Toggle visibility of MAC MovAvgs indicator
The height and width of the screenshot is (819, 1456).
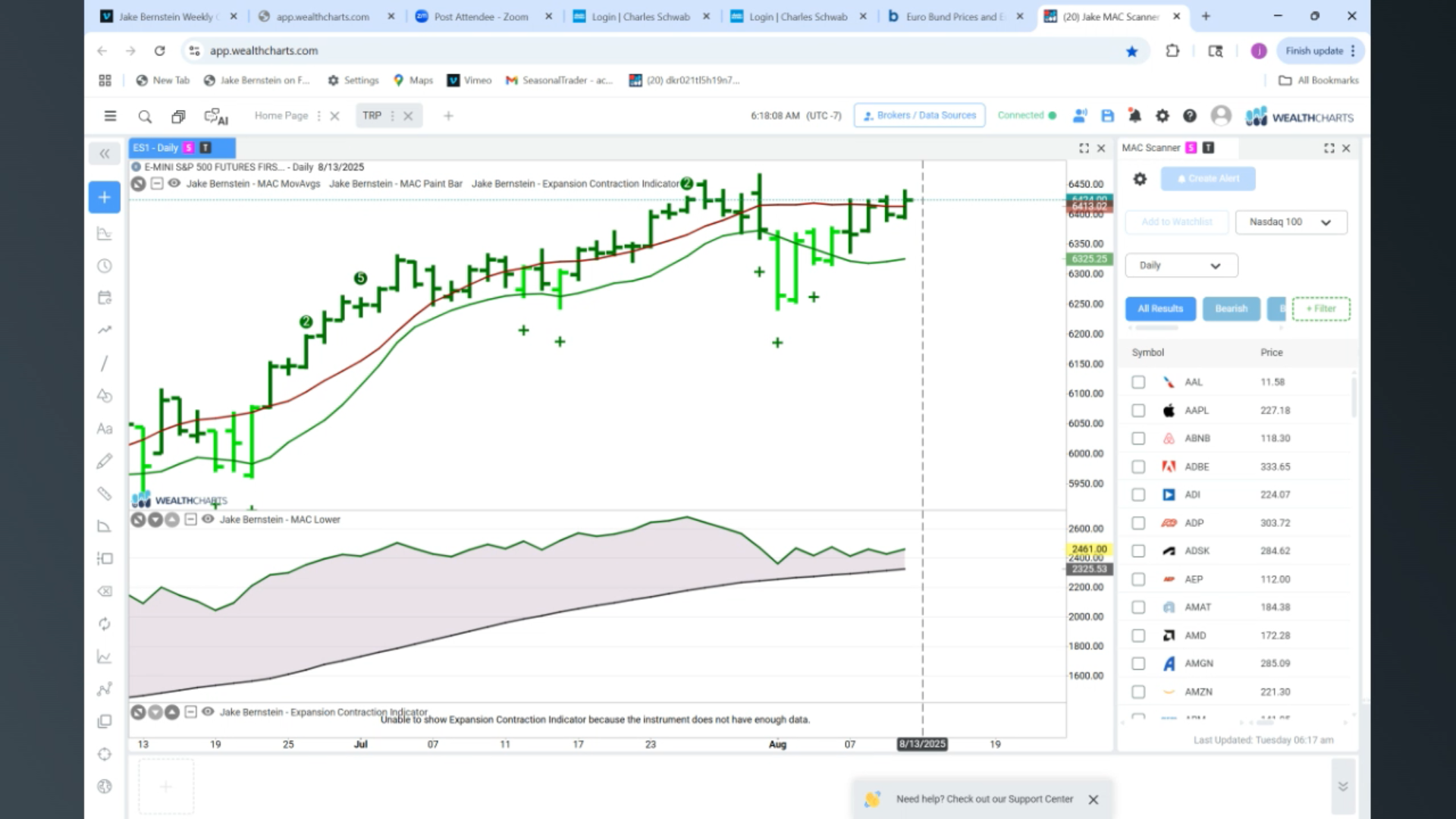[174, 184]
